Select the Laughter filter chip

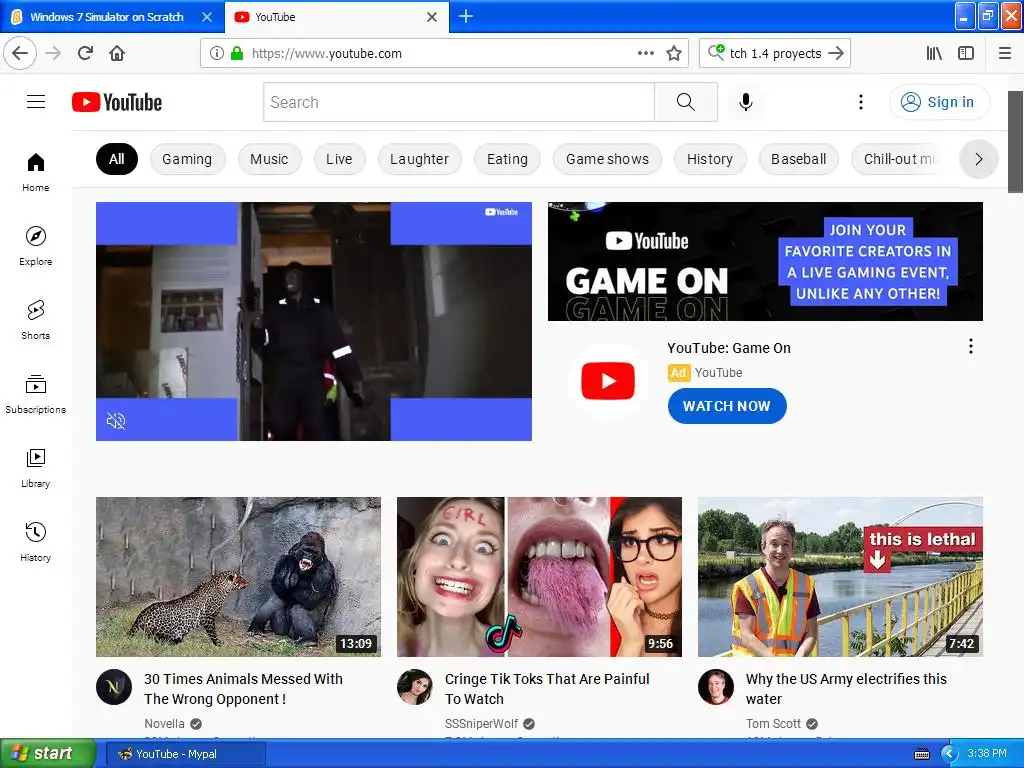(419, 159)
